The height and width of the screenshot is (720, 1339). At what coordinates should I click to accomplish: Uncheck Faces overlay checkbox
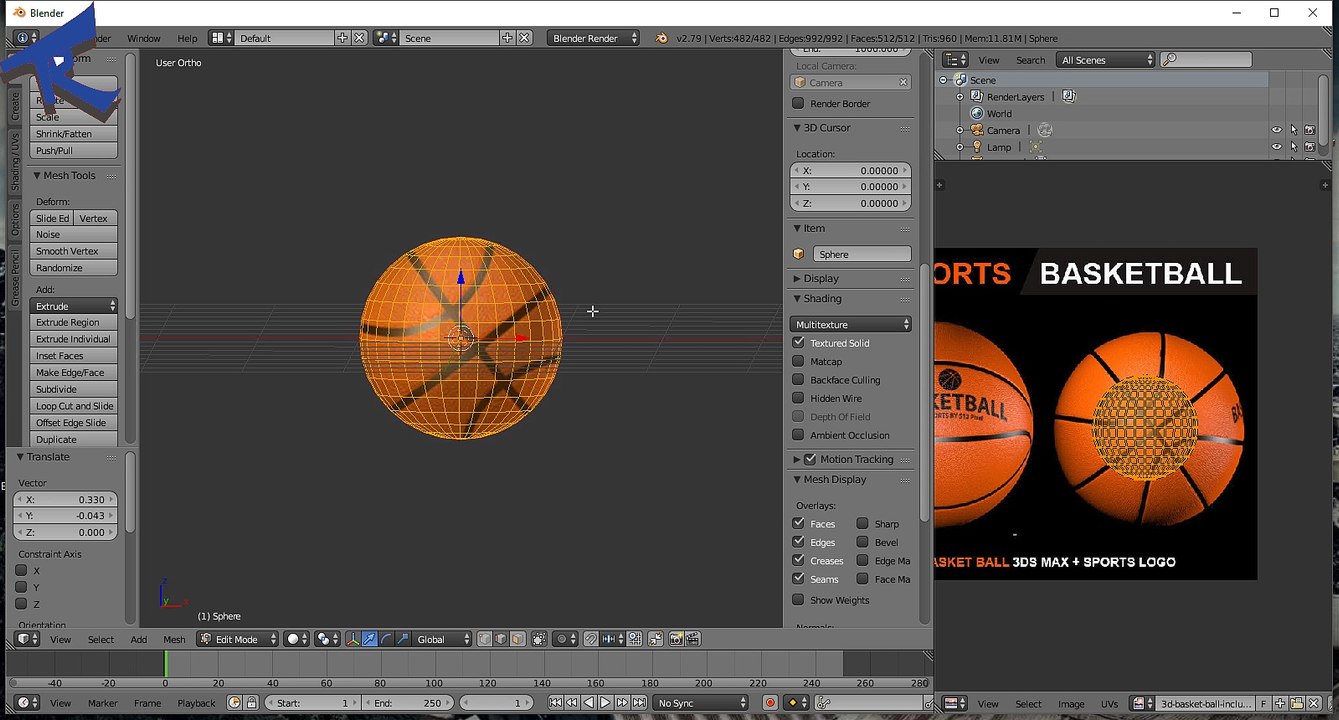(798, 523)
